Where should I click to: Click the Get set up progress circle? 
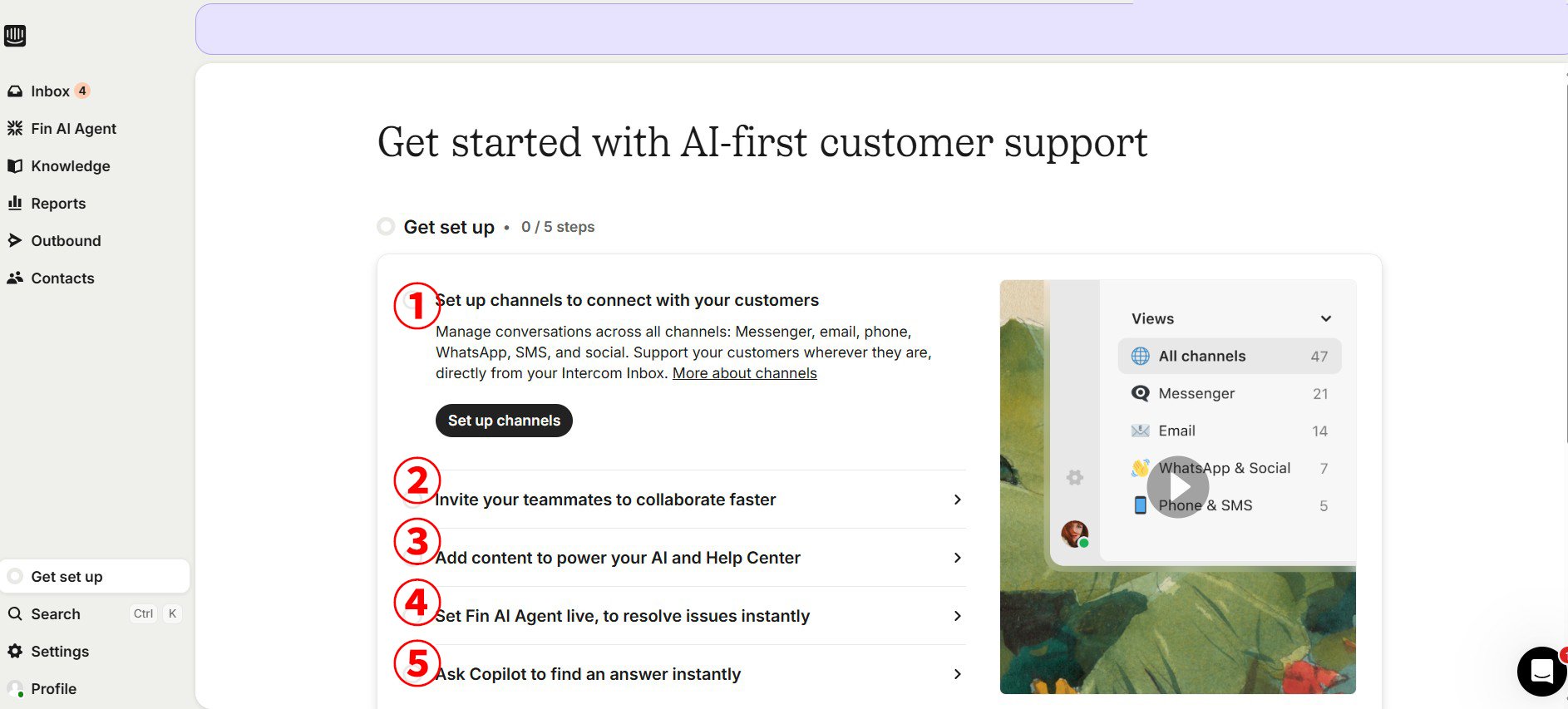point(386,227)
